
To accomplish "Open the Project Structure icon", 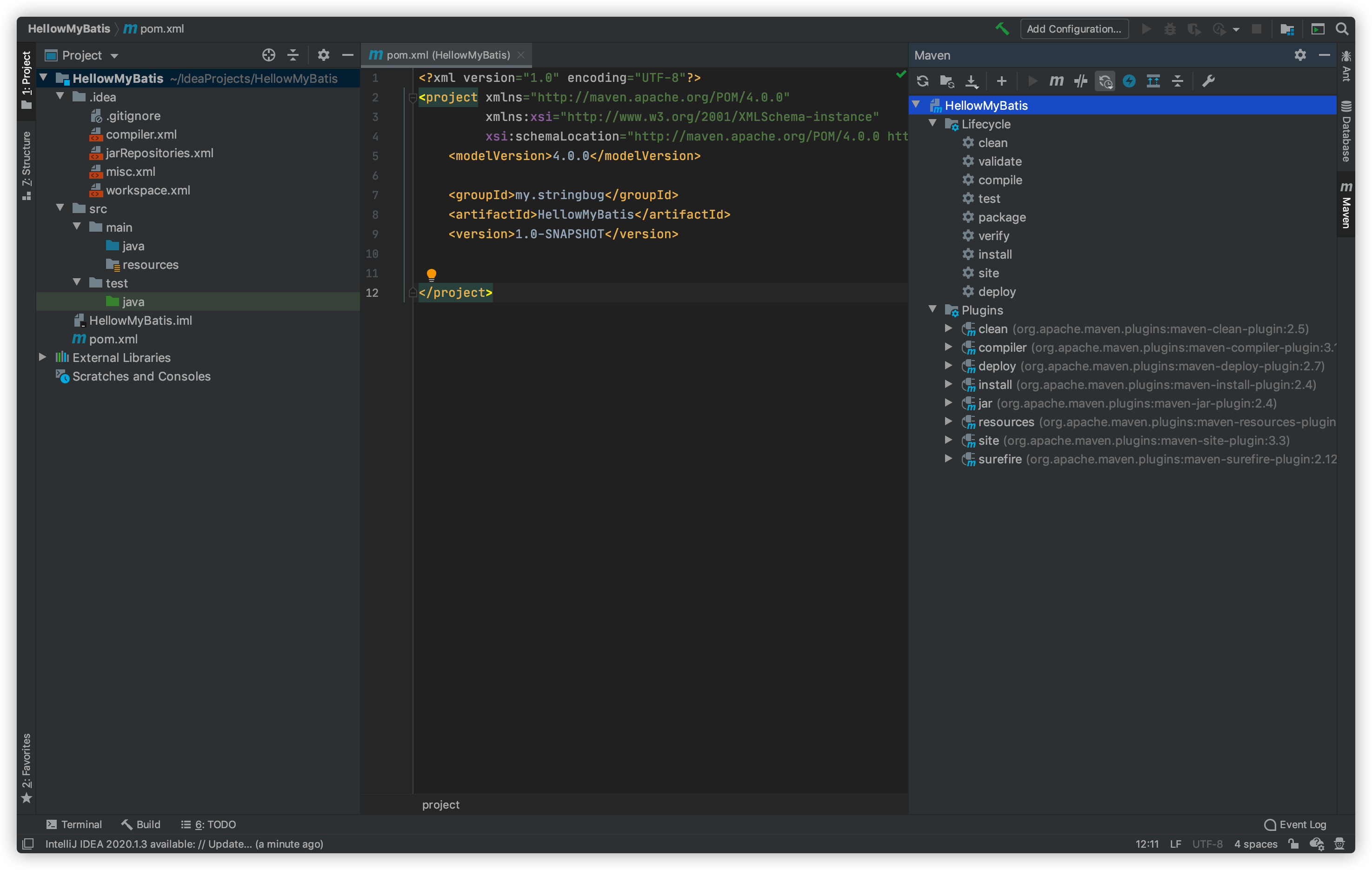I will (1286, 28).
